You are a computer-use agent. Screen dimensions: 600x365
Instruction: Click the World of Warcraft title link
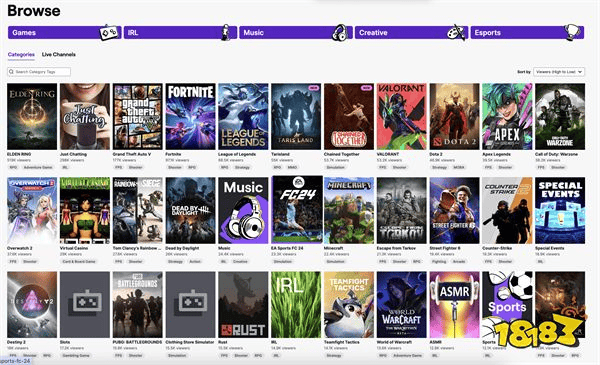tap(395, 342)
